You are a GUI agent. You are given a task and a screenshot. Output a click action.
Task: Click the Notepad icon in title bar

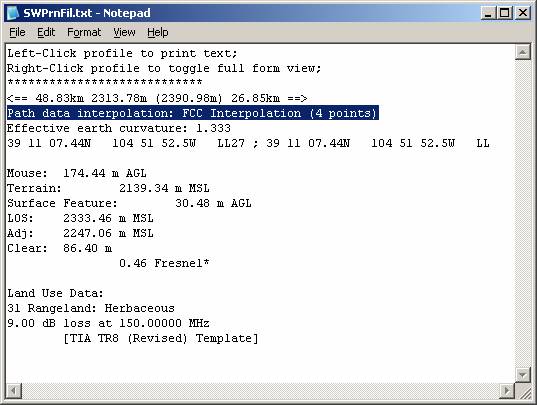tap(13, 13)
